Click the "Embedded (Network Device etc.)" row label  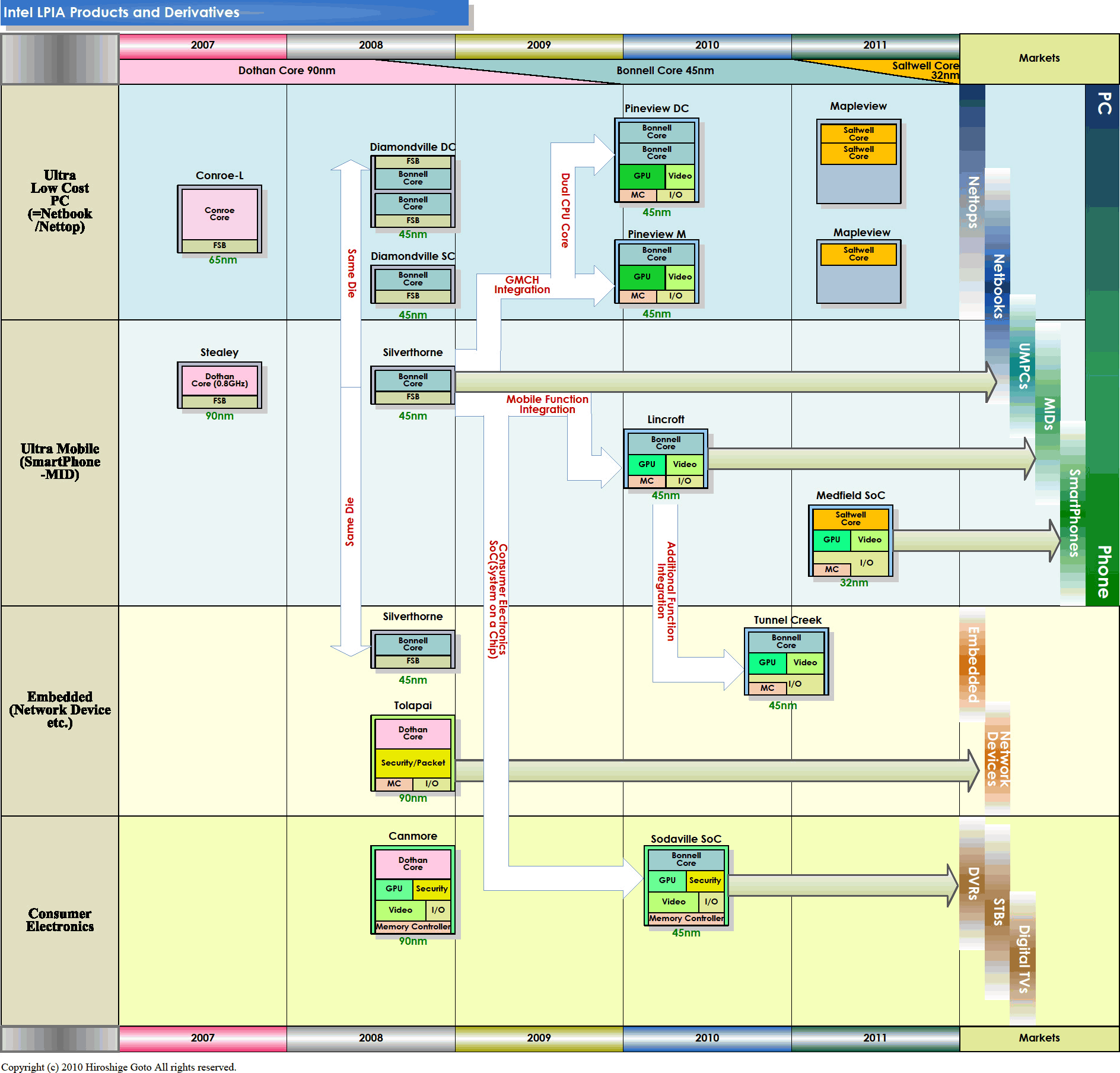point(60,710)
